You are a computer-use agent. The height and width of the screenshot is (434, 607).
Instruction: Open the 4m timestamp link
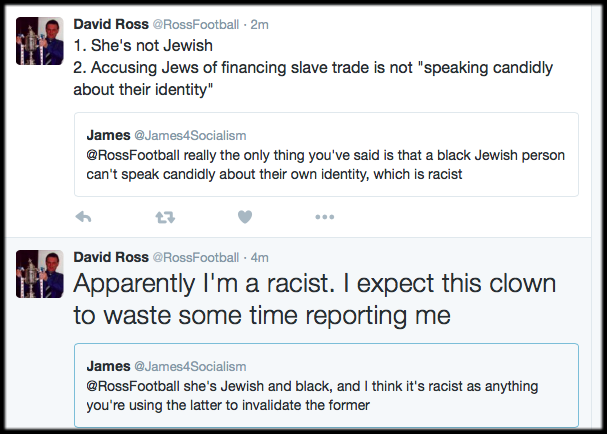(x=258, y=257)
